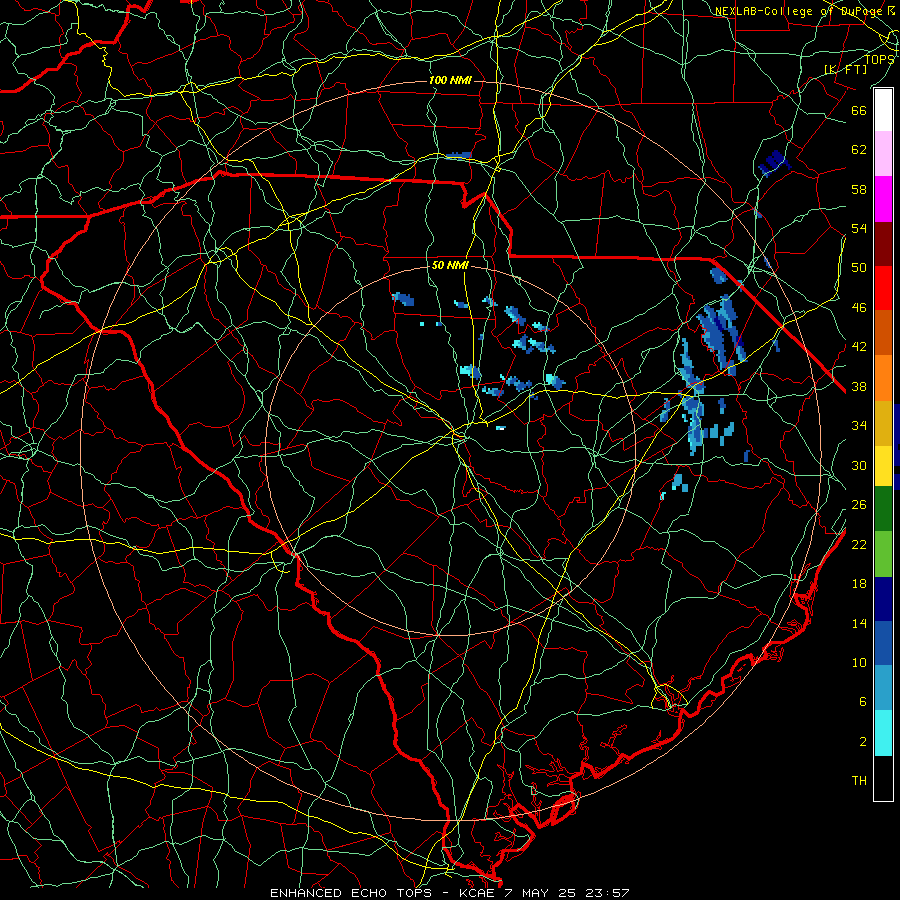
Task: Click the orange 38 kft legend swatch
Action: tap(883, 378)
